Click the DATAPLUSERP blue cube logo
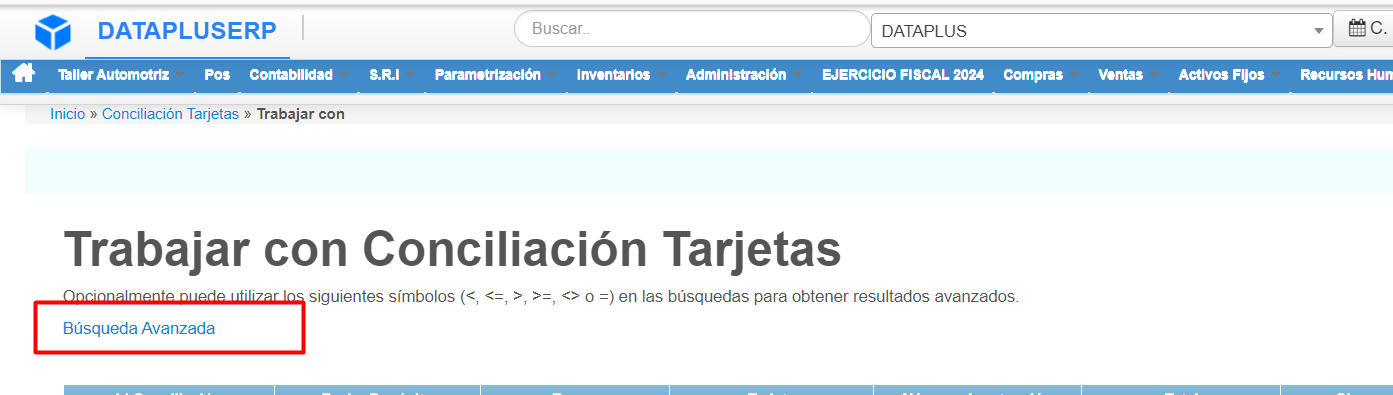 click(x=53, y=32)
